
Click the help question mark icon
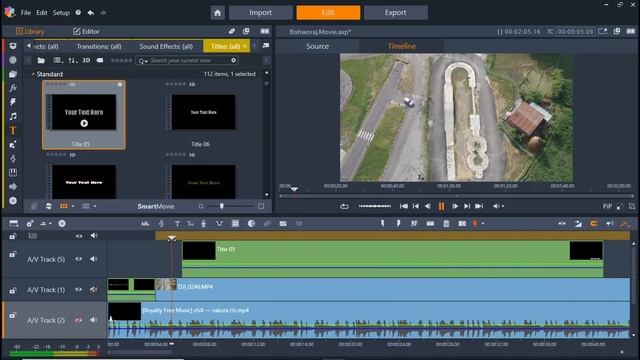pyautogui.click(x=78, y=13)
